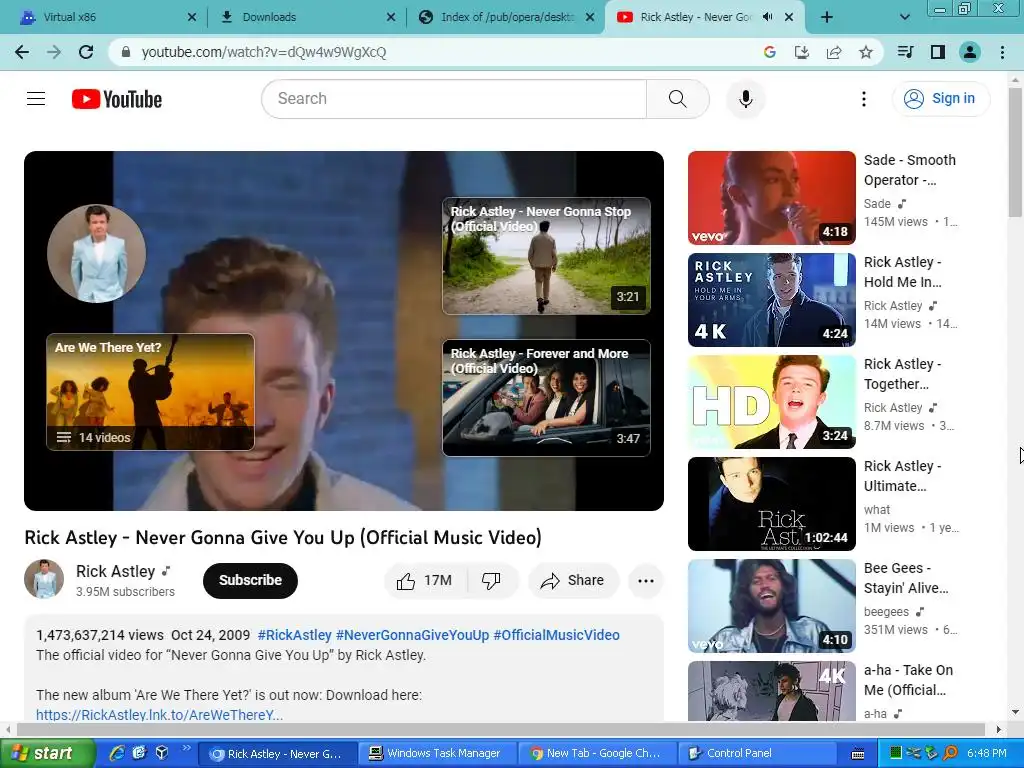Play Sade - Smooth Operator thumbnail
The image size is (1024, 768).
click(771, 198)
